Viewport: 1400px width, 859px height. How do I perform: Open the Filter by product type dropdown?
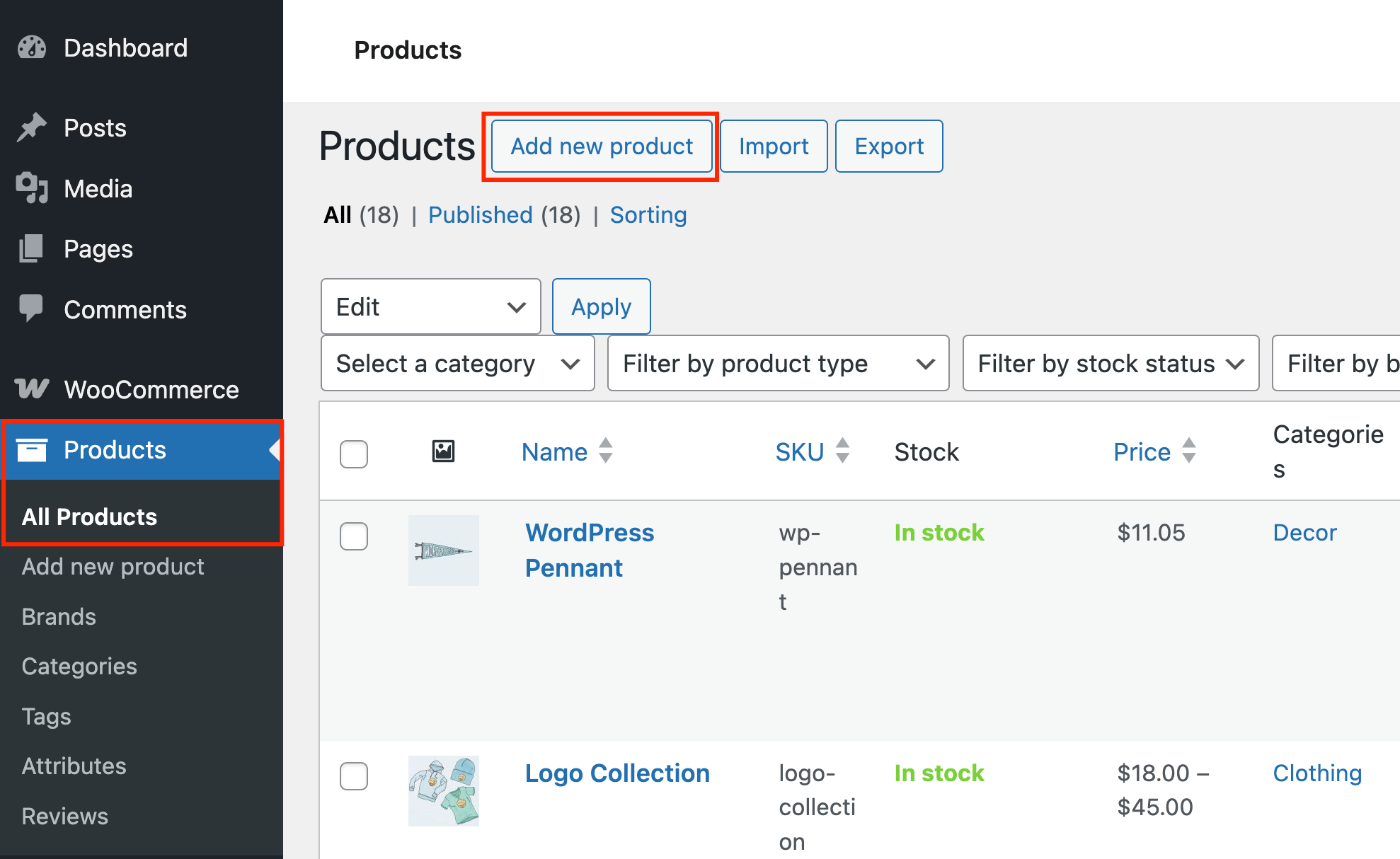pos(779,363)
